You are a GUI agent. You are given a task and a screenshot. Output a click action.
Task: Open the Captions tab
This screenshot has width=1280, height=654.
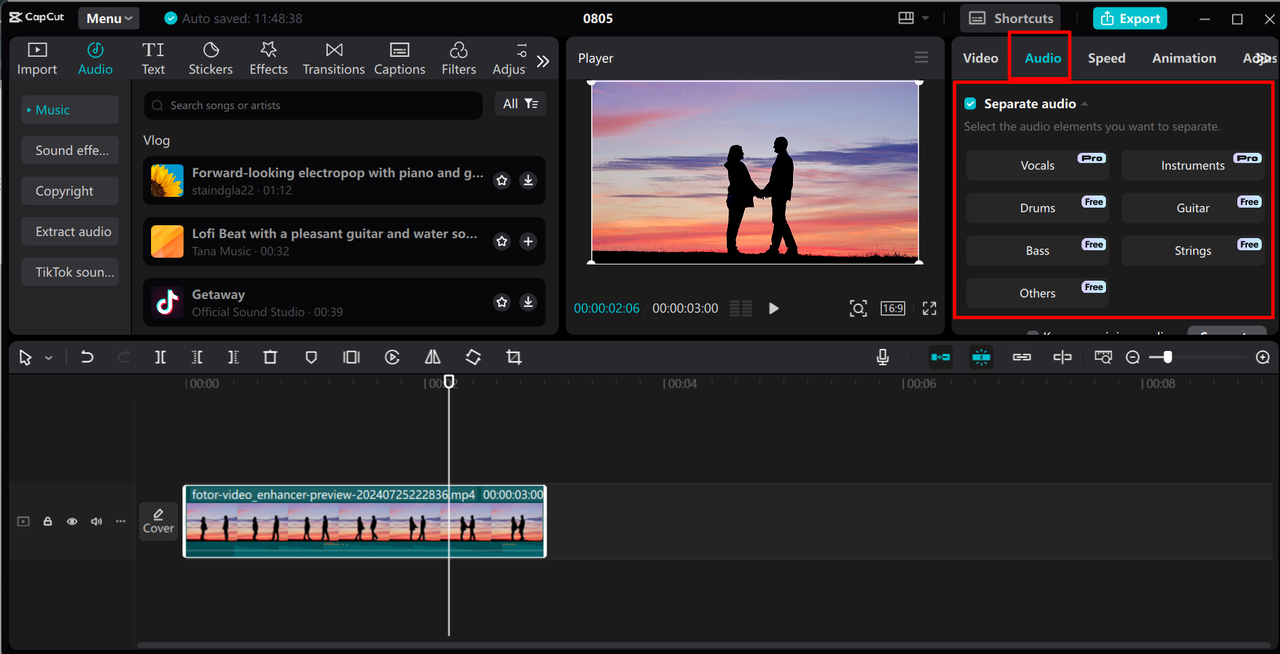[x=399, y=59]
